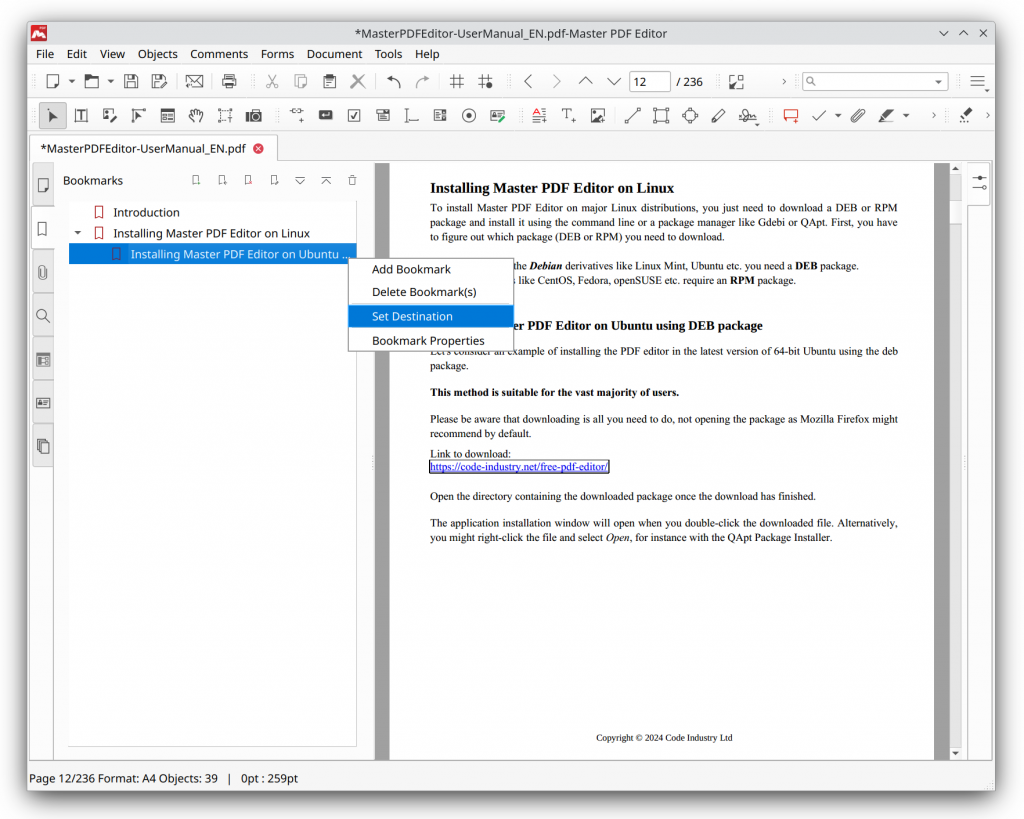Toggle snap to grid in the toolbar
This screenshot has height=819, width=1024.
point(486,80)
